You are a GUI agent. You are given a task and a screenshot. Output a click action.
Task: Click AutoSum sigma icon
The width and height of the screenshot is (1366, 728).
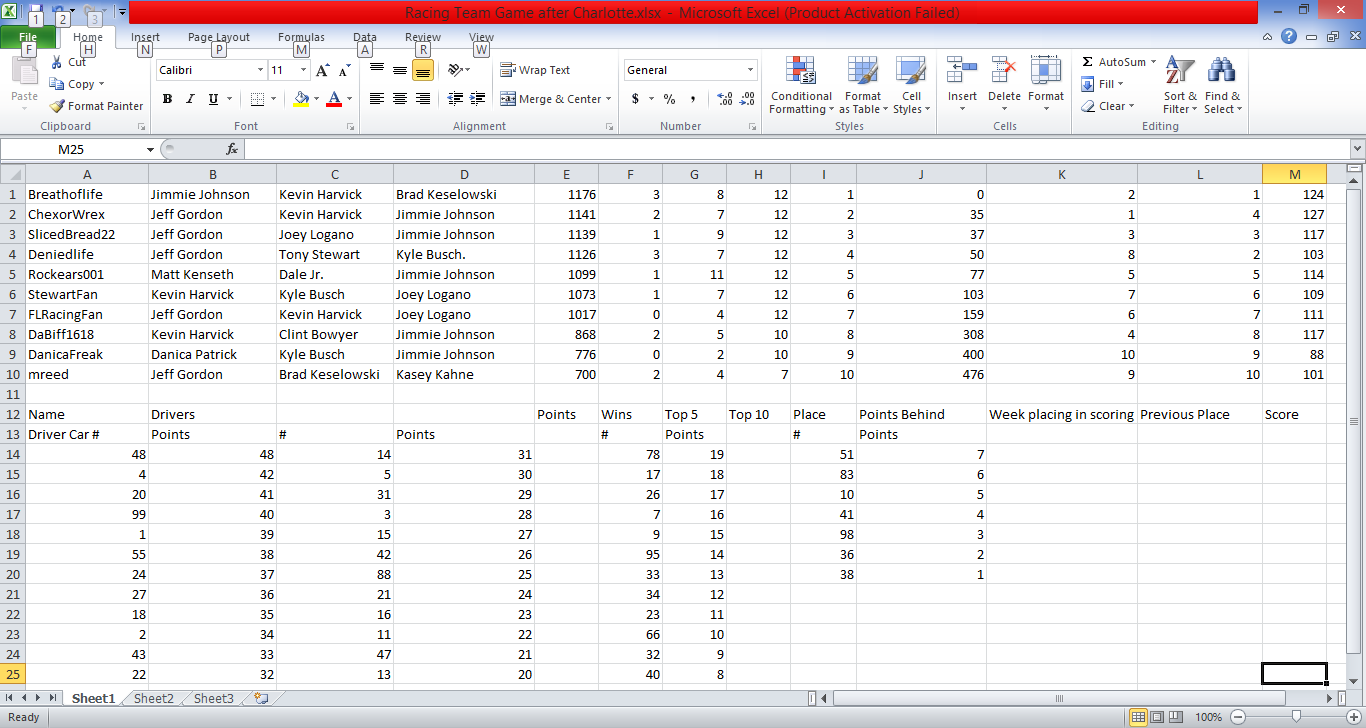(x=1088, y=62)
